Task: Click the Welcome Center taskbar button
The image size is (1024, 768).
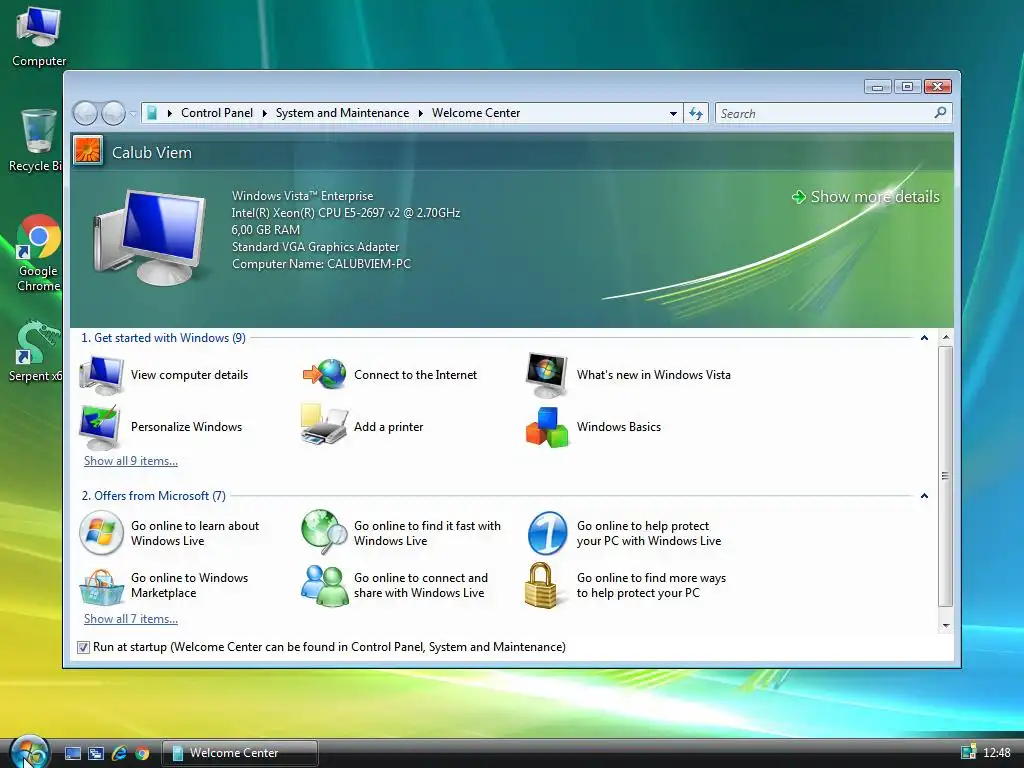Action: tap(240, 753)
